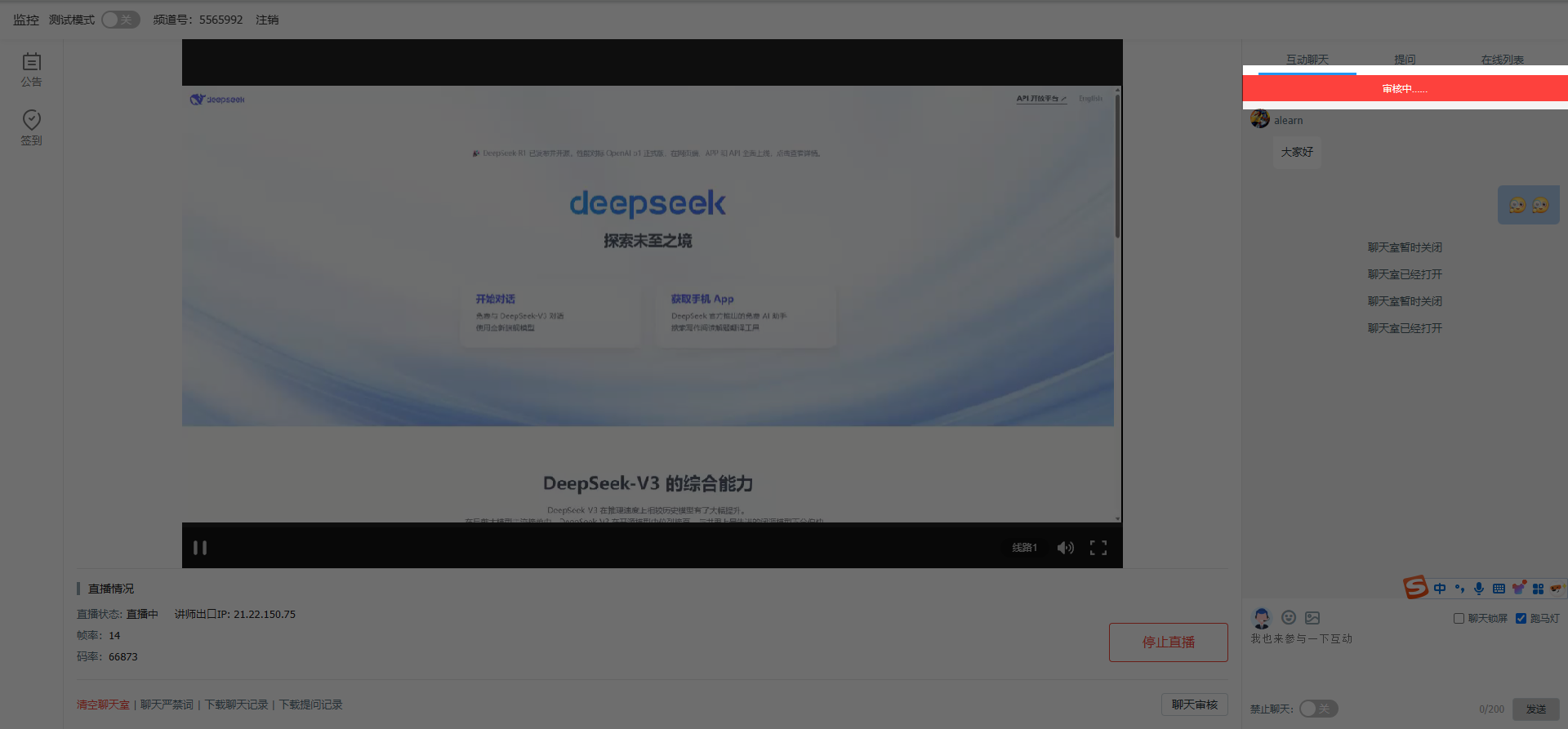1568x729 pixels.
Task: Click the 开始对话 card in the video
Action: (x=550, y=316)
